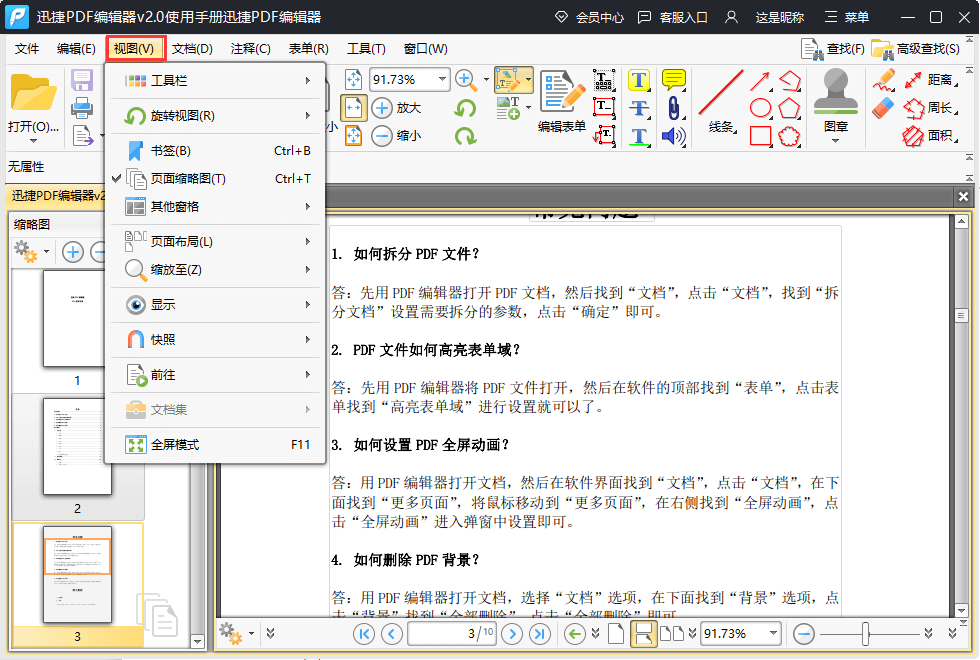
Task: Click the sound annotation speaker icon
Action: click(674, 136)
